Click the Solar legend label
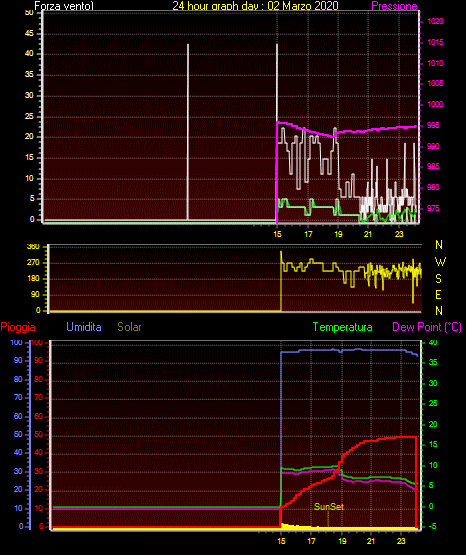Viewport: 466px width, 555px height. click(x=130, y=327)
